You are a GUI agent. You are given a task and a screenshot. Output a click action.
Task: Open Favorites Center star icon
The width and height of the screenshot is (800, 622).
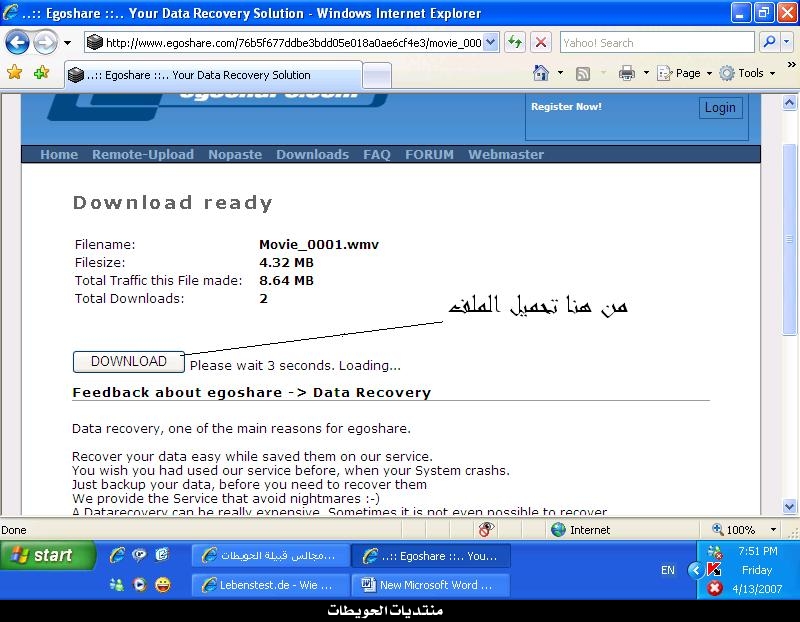pyautogui.click(x=15, y=72)
